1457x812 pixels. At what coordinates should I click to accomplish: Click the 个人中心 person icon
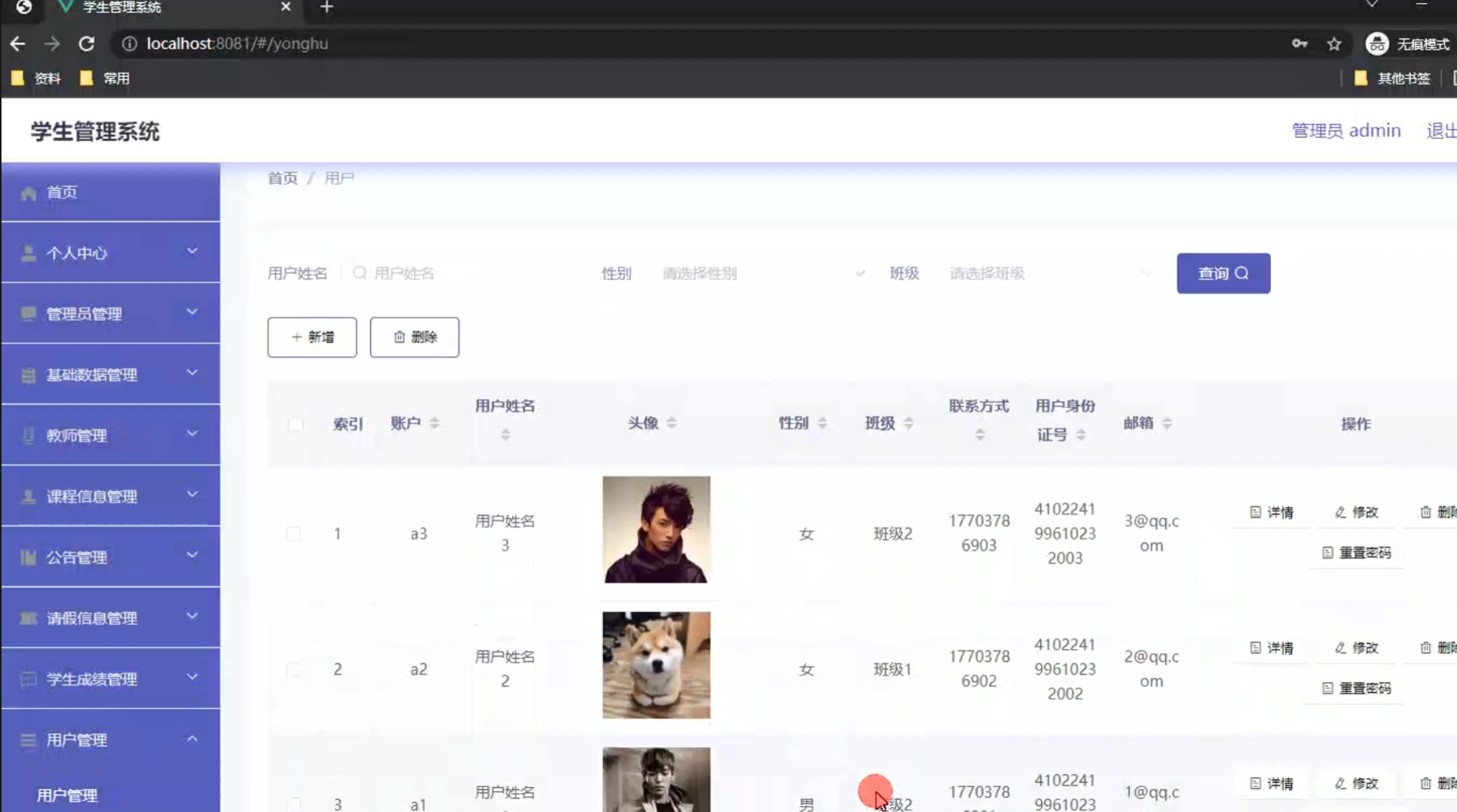coord(28,252)
